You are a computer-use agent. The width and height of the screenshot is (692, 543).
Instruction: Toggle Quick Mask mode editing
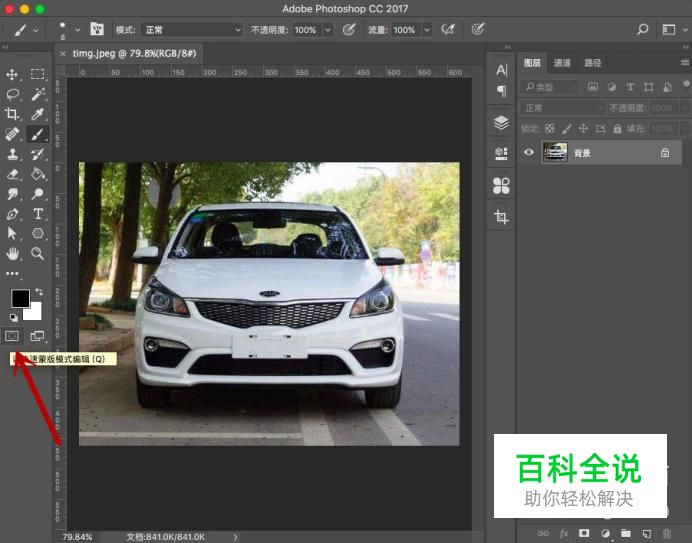(12, 336)
